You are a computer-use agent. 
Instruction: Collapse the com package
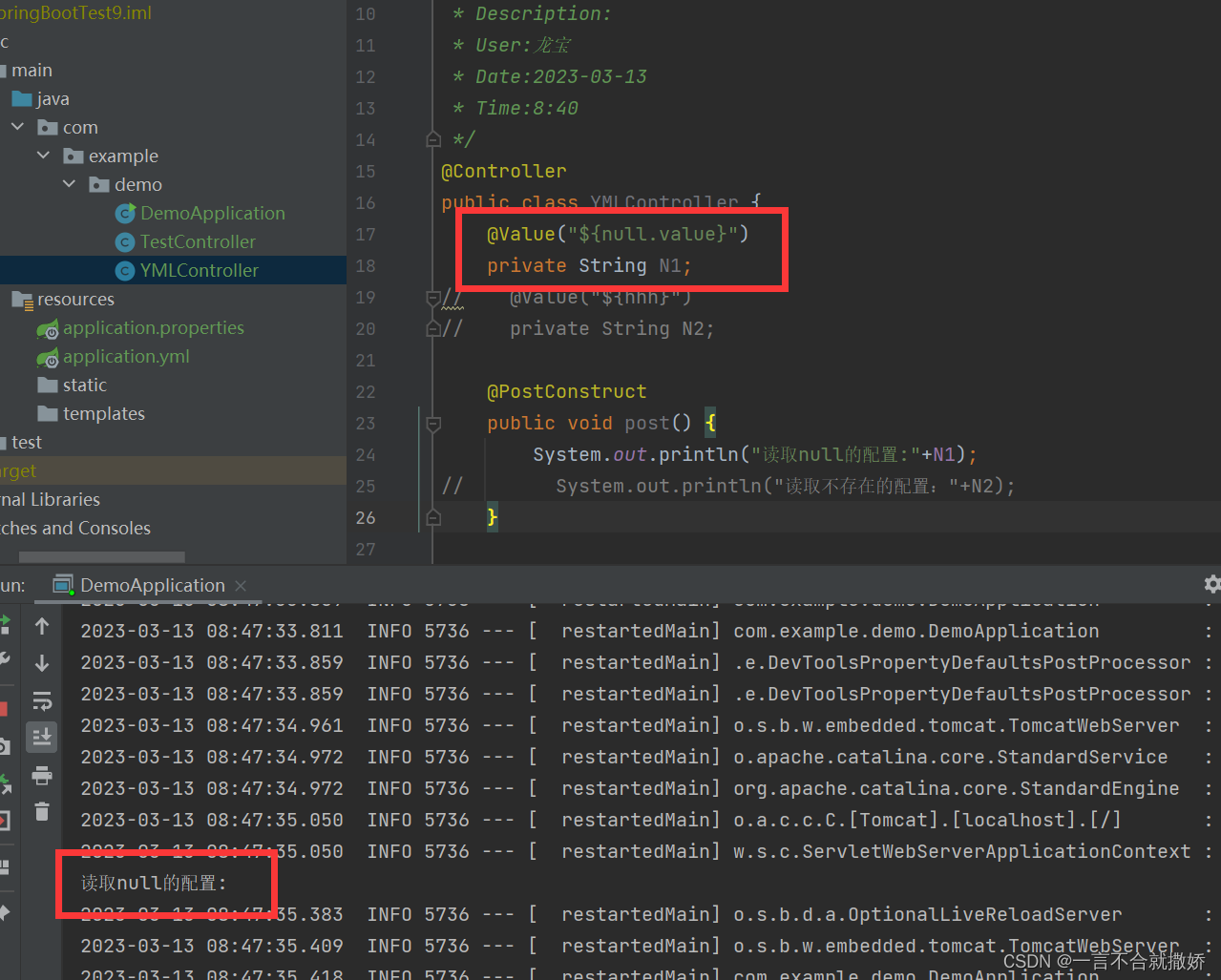tap(18, 127)
